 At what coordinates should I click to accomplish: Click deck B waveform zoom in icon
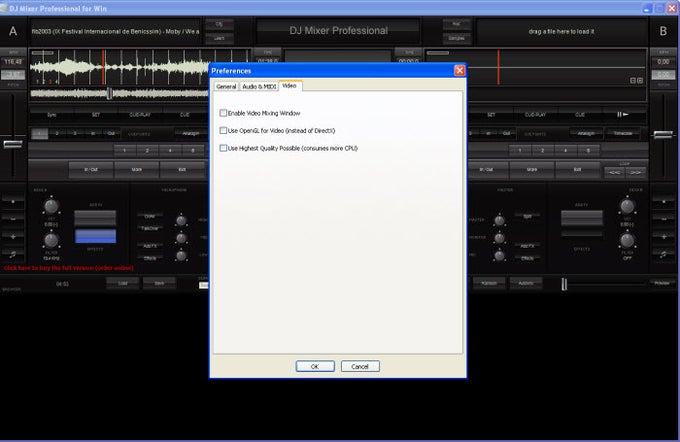coord(640,81)
